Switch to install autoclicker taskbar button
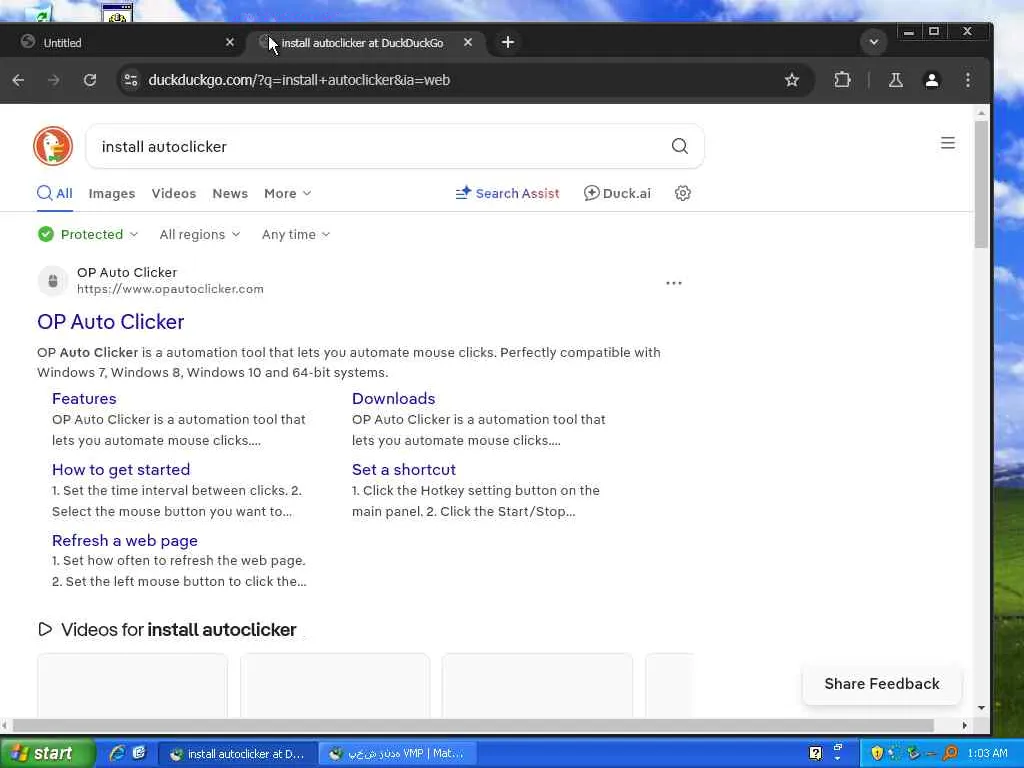Viewport: 1024px width, 768px height. pyautogui.click(x=238, y=754)
